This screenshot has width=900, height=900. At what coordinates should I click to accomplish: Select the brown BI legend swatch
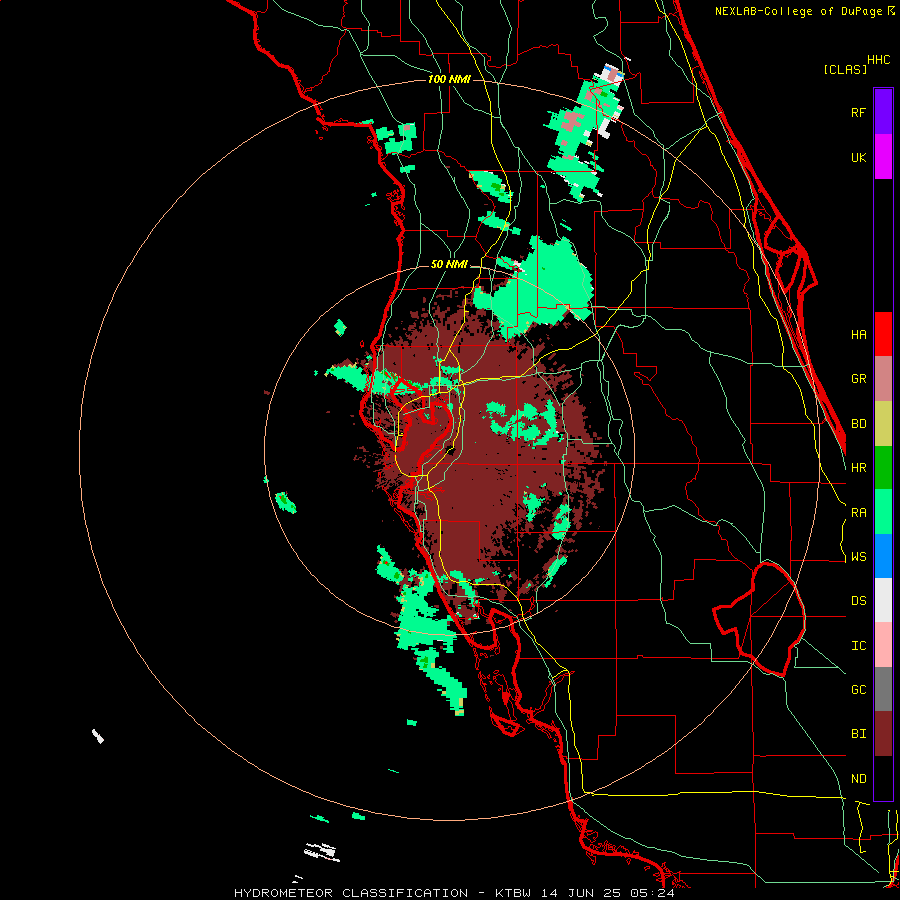click(x=883, y=734)
